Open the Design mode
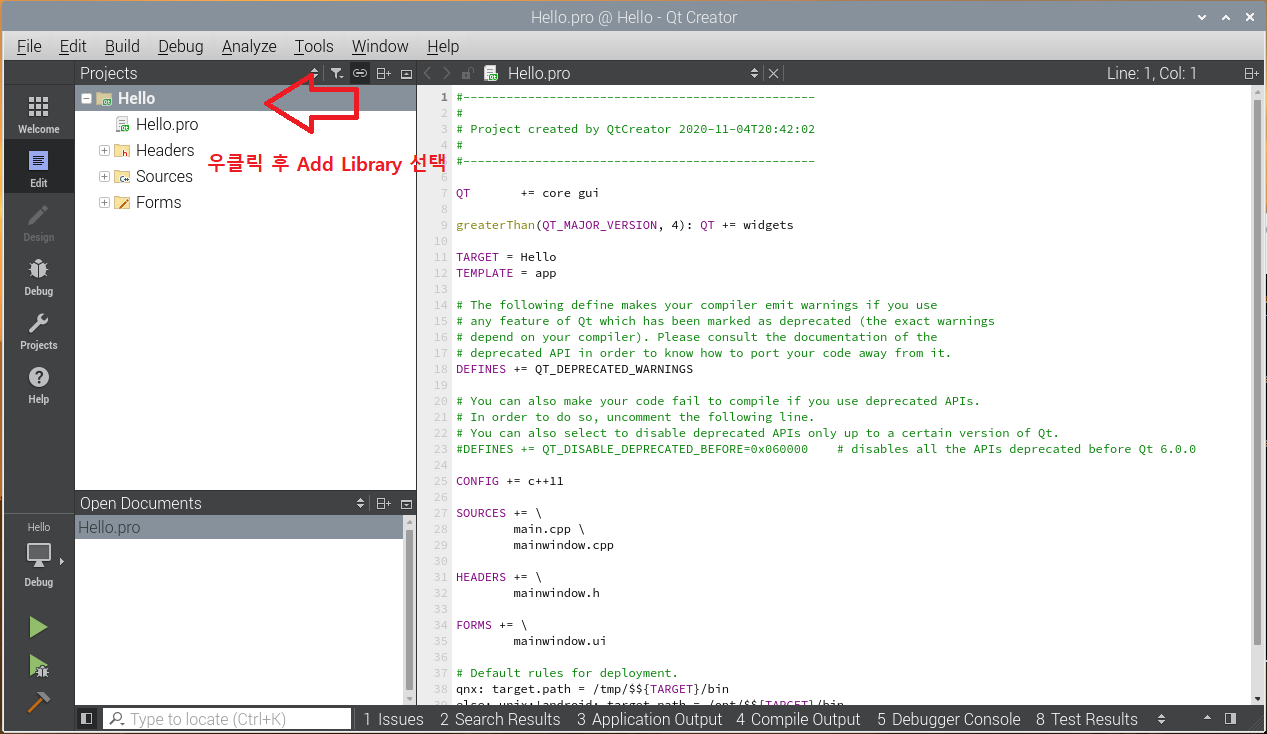The width and height of the screenshot is (1267, 734). coord(38,223)
